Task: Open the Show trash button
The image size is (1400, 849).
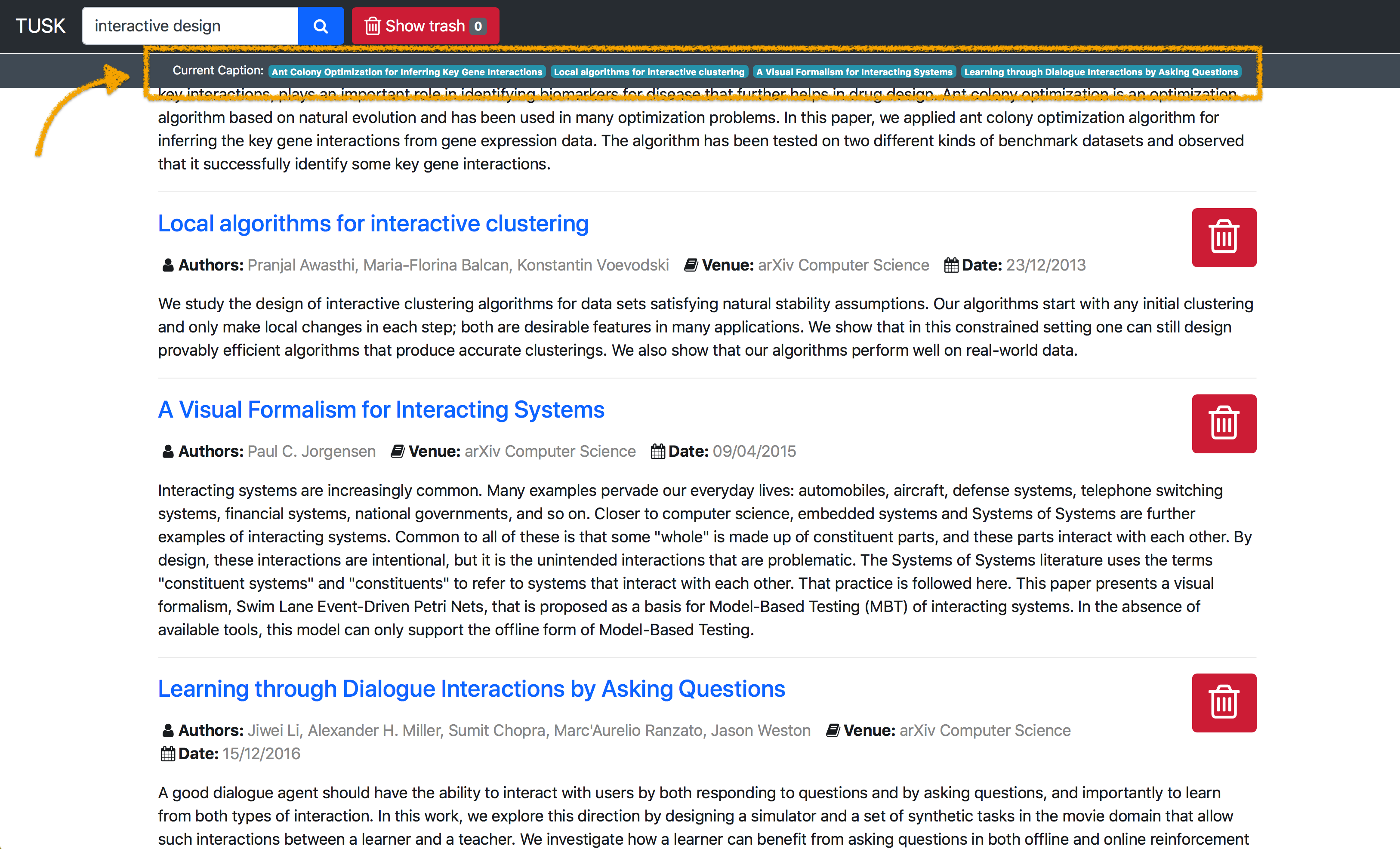Action: pyautogui.click(x=426, y=25)
